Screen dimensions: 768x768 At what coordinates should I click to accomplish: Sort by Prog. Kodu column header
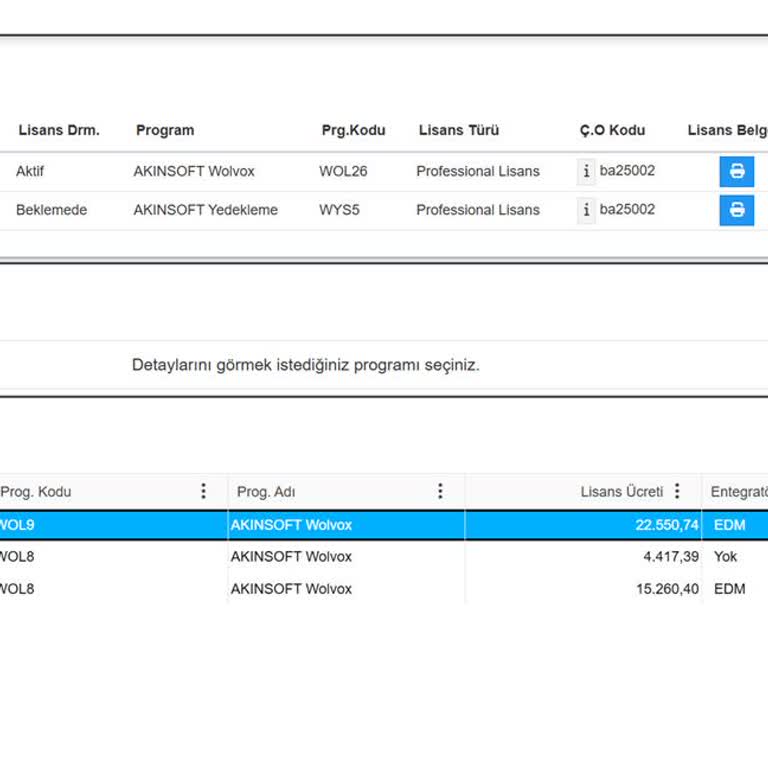(36, 491)
